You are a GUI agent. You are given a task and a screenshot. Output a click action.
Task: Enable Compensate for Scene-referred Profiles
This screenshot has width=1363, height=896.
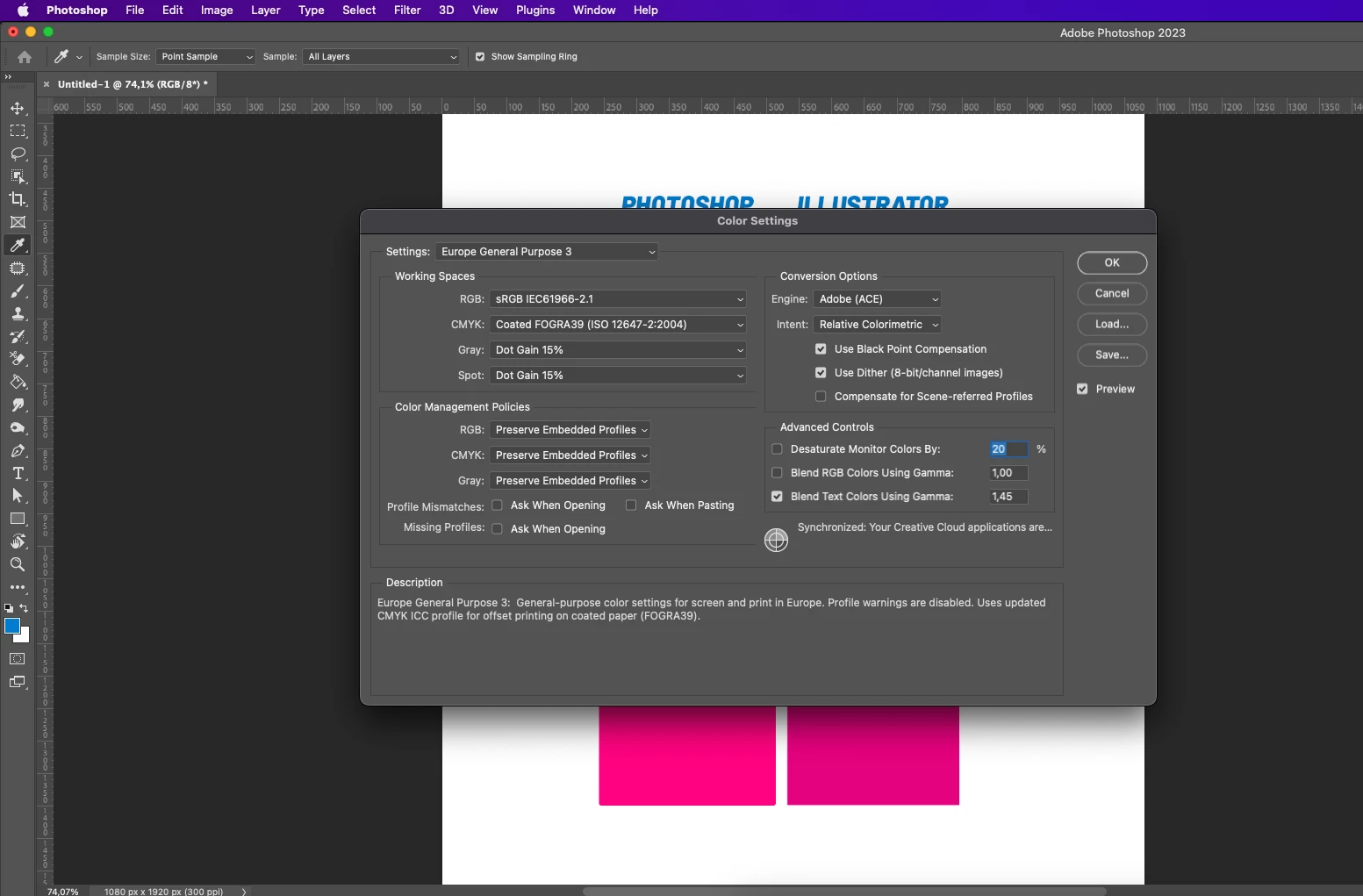point(821,397)
